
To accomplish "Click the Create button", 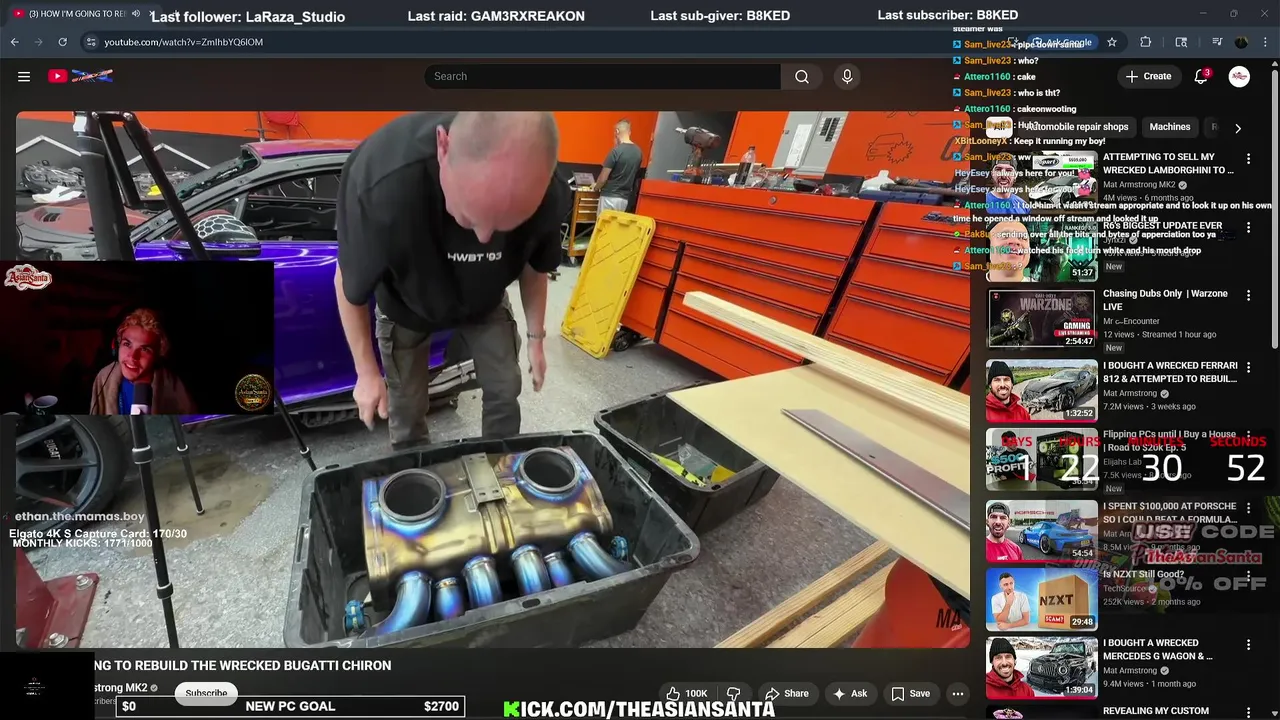I will (1148, 76).
